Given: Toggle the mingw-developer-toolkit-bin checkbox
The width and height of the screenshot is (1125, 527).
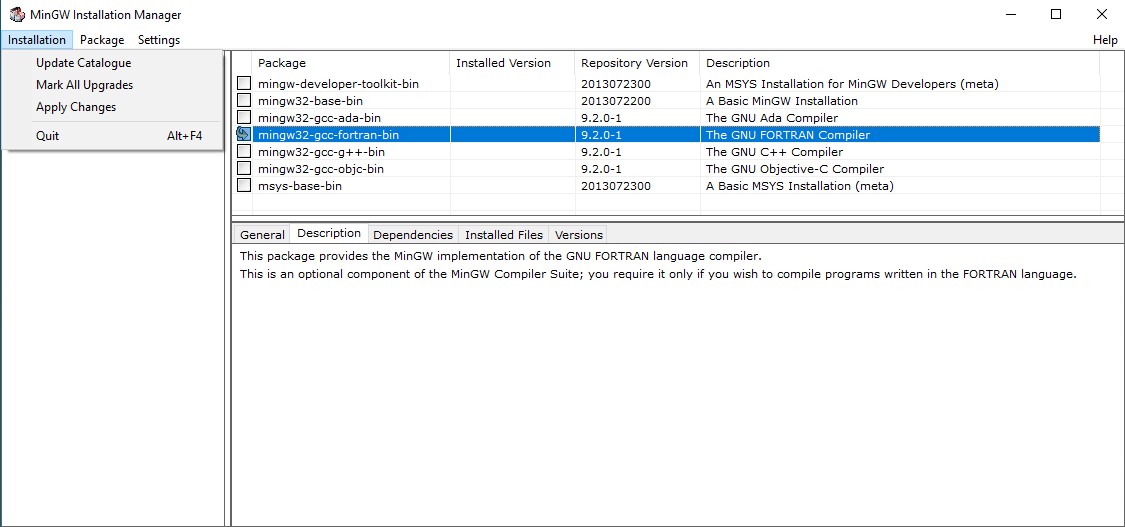Looking at the screenshot, I should (x=244, y=83).
